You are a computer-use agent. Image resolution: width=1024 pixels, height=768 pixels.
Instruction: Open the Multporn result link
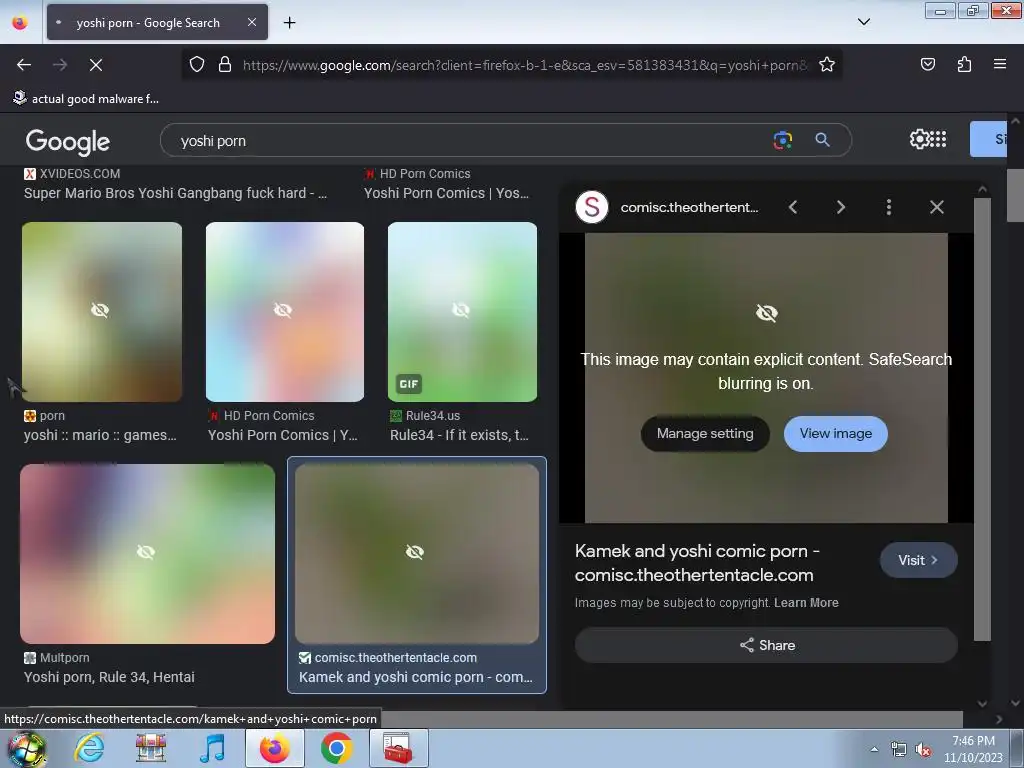[109, 677]
